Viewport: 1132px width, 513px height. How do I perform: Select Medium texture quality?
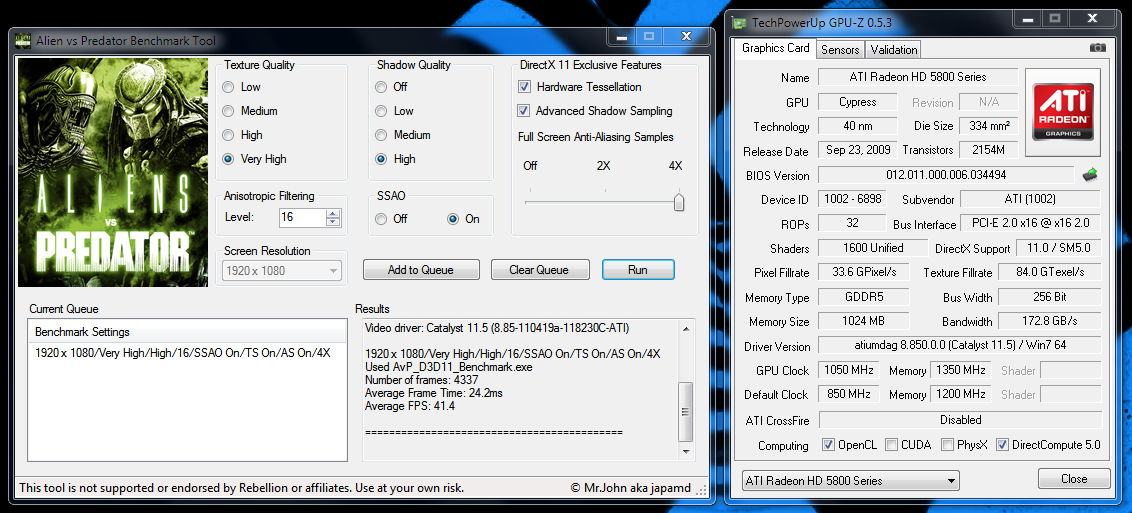(228, 111)
